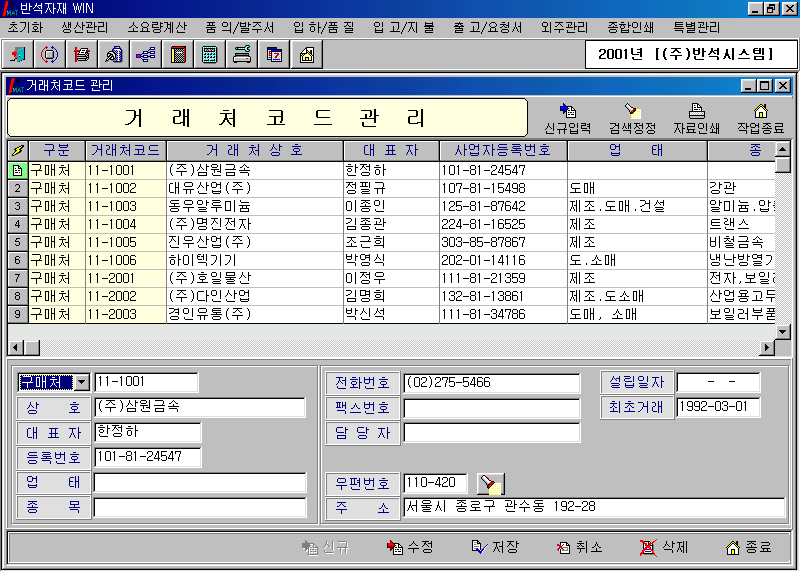Image resolution: width=800 pixels, height=572 pixels.
Task: Expand the 구매처 type dropdown
Action: tap(81, 383)
